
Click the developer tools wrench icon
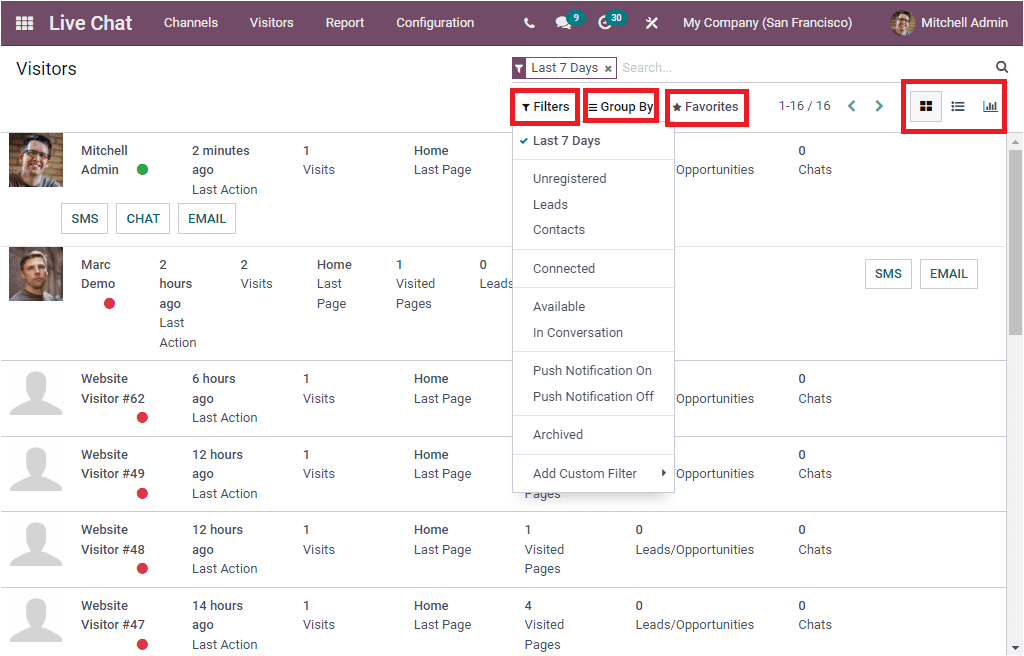point(652,22)
